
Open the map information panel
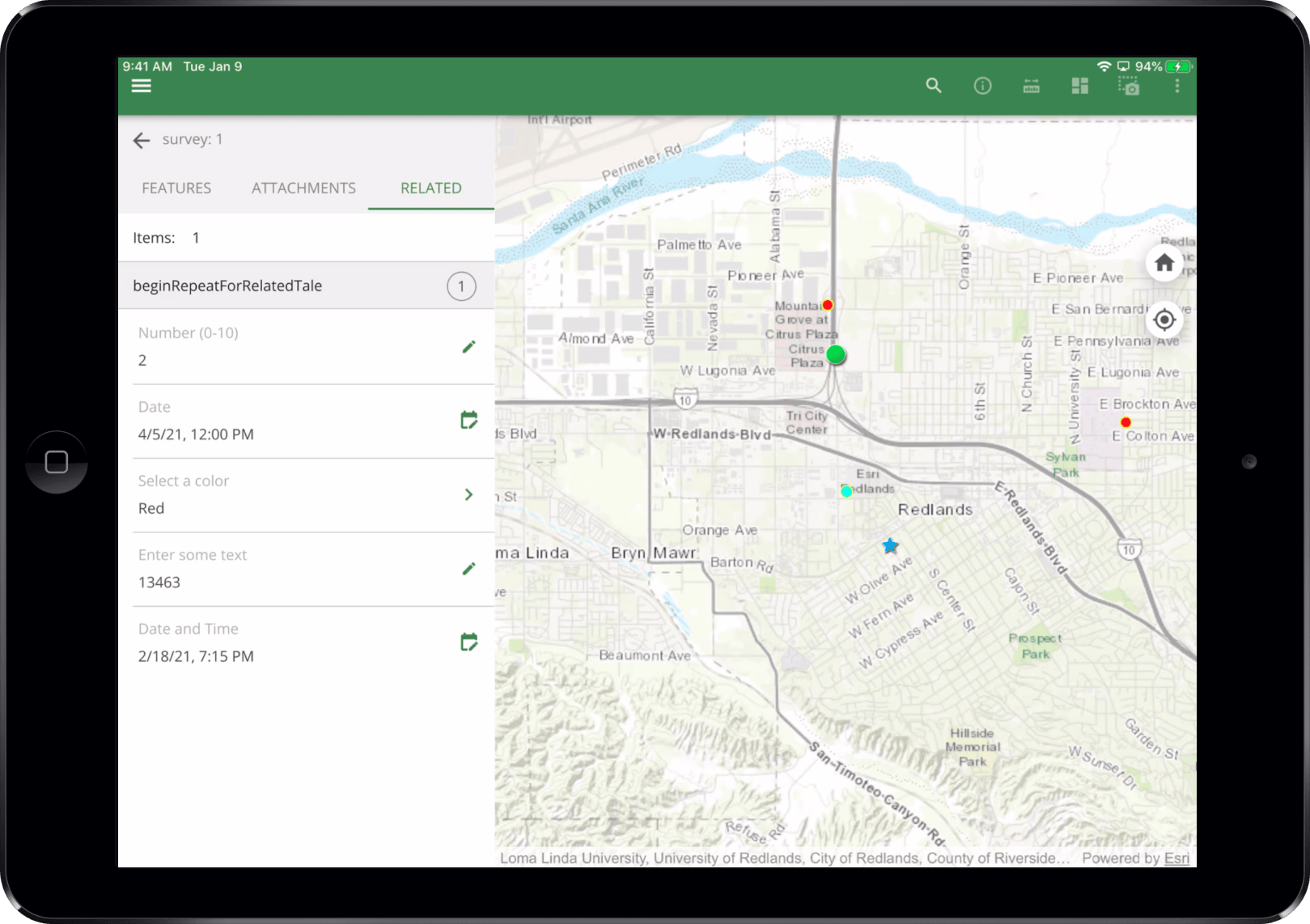(x=982, y=85)
